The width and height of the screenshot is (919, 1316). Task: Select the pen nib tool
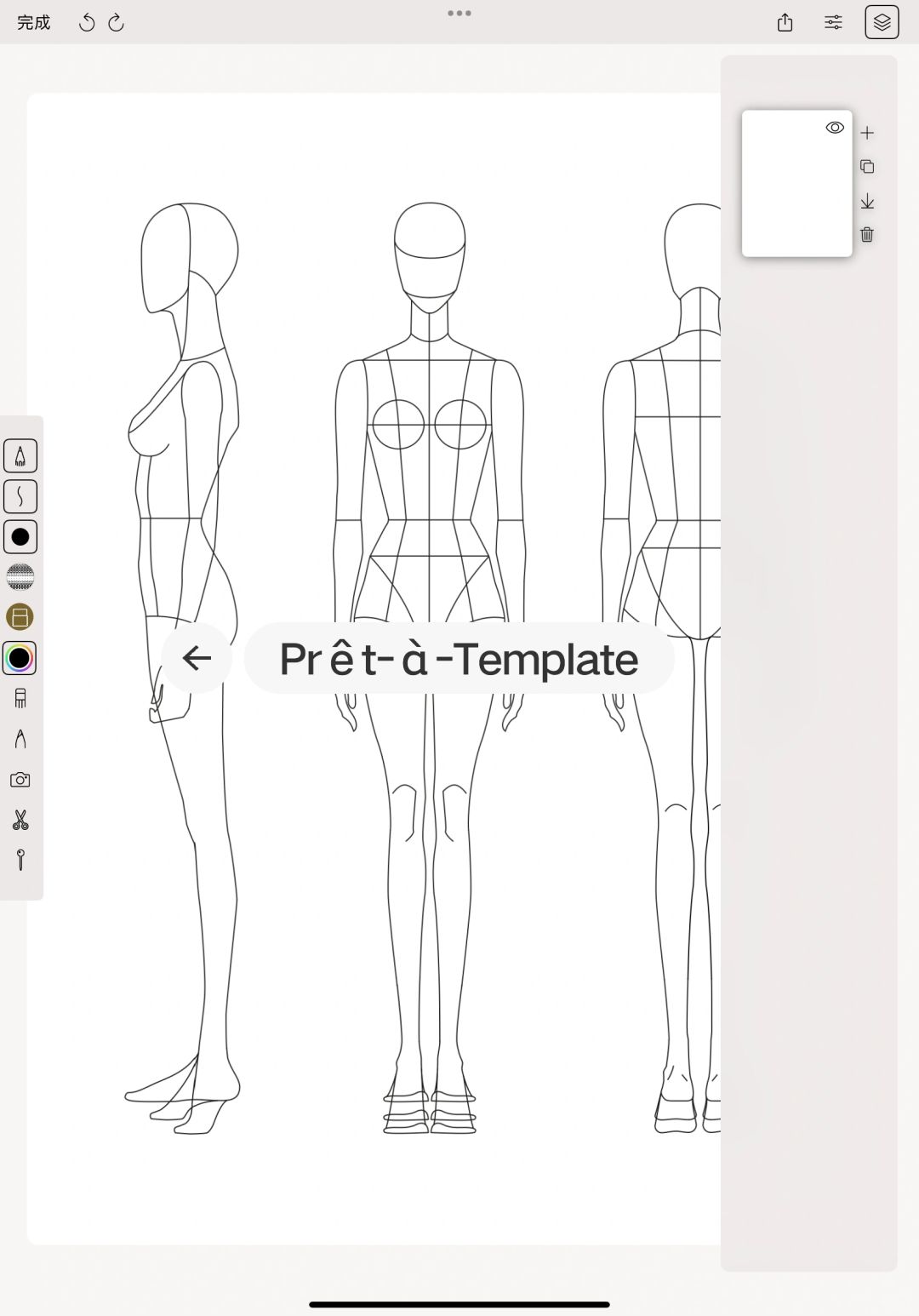point(20,455)
